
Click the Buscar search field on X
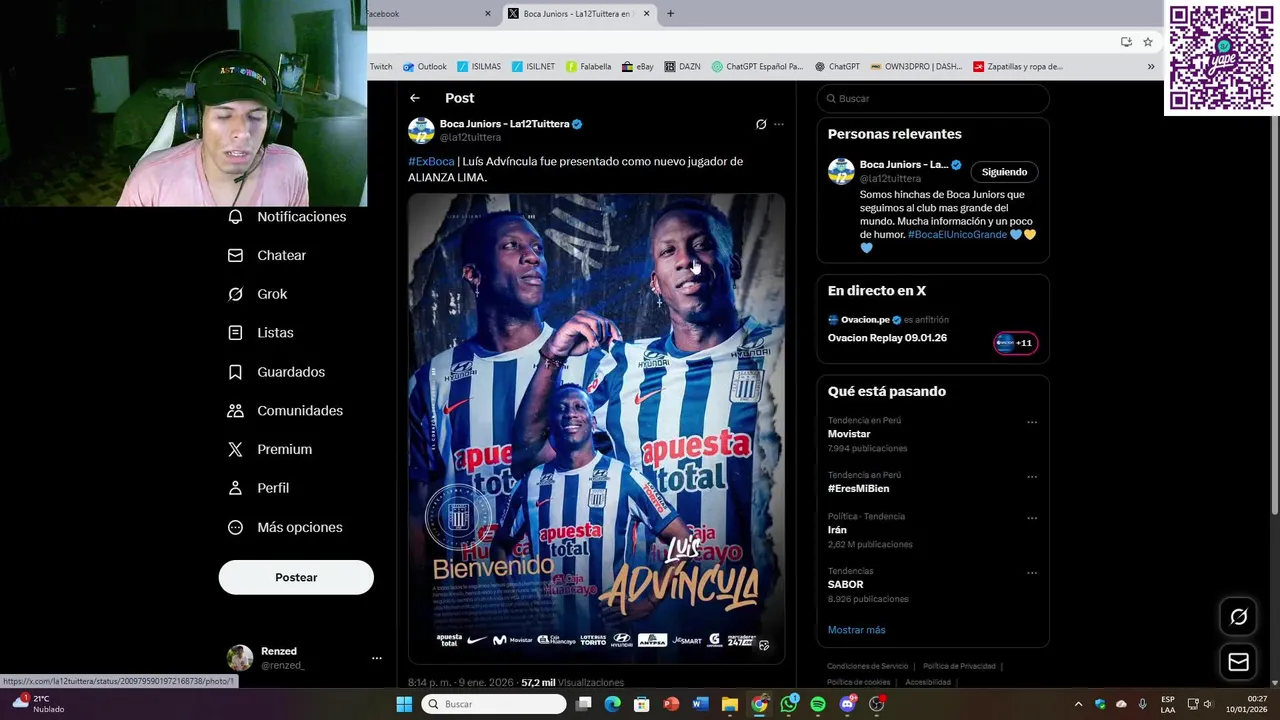tap(933, 98)
